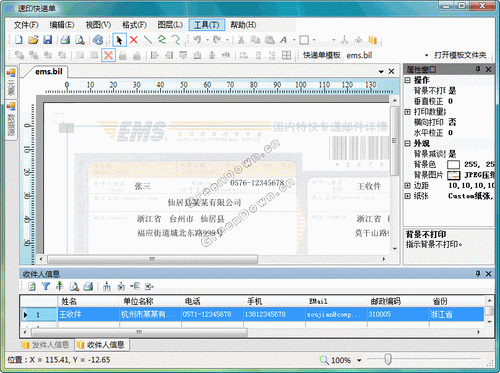
Task: Choose the green line drawing tool
Action: click(148, 40)
